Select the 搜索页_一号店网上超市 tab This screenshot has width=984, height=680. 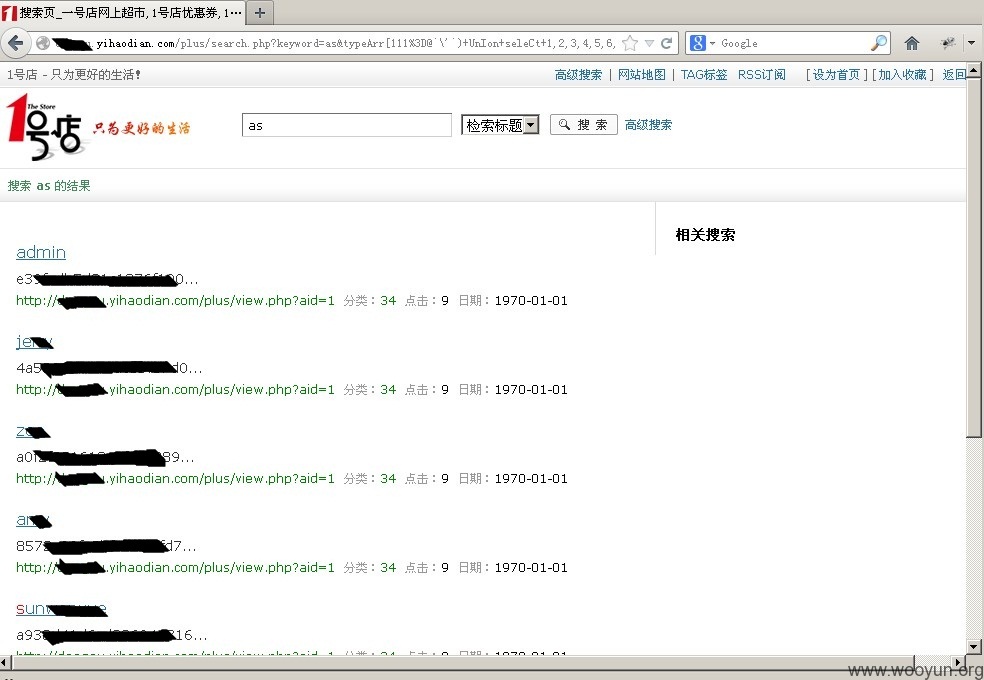122,13
